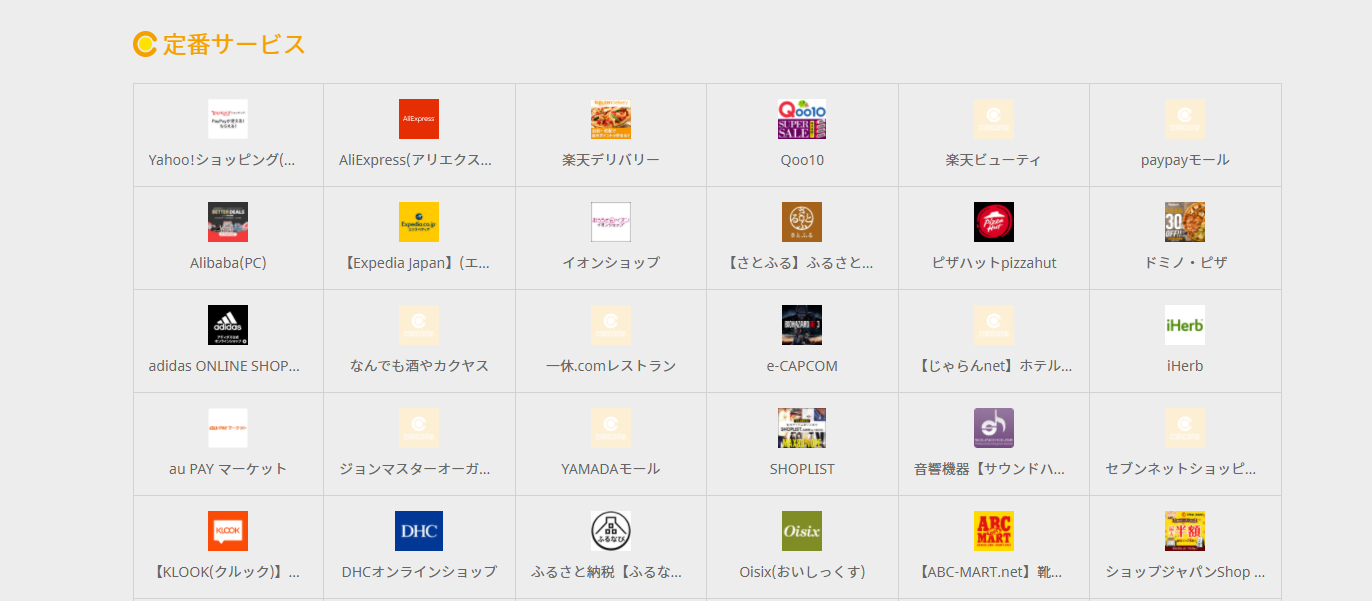Click the ジョンマスターオーガ... text link
Screen dimensions: 1372x601
(x=415, y=469)
